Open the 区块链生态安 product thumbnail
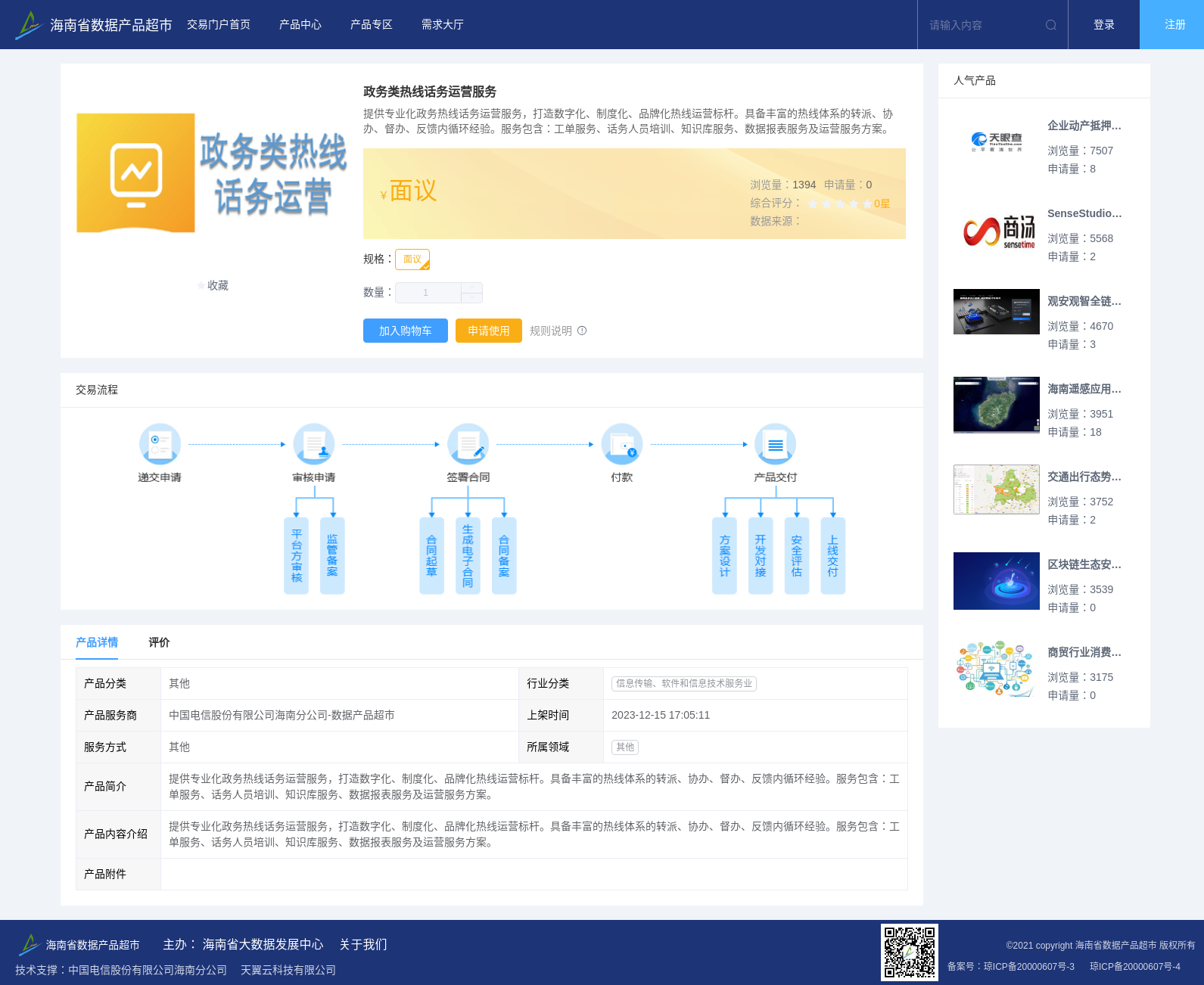This screenshot has width=1204, height=985. [x=997, y=581]
